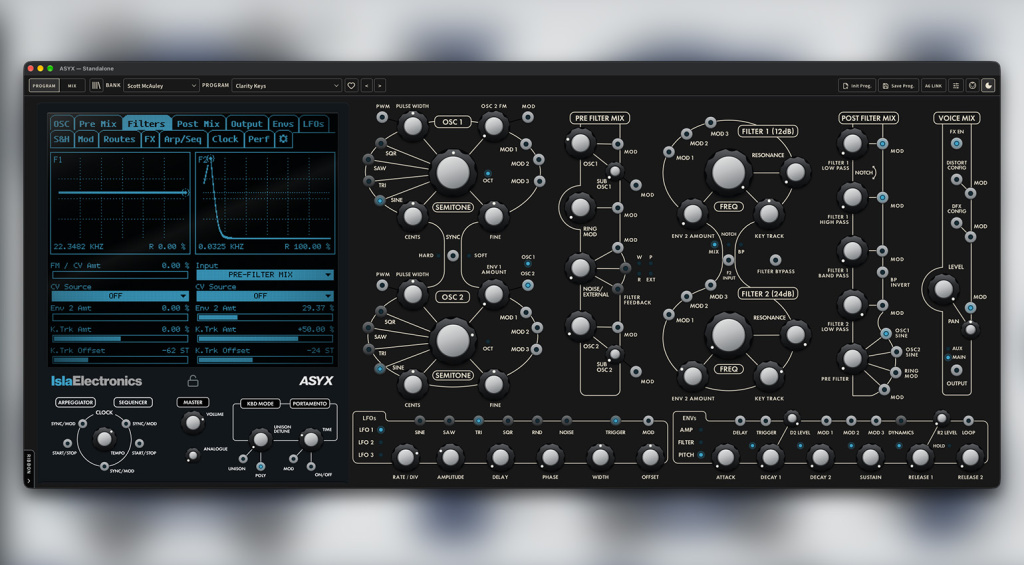The width and height of the screenshot is (1024, 565).
Task: Click the OSC 1 Semitone large knob
Action: point(453,172)
